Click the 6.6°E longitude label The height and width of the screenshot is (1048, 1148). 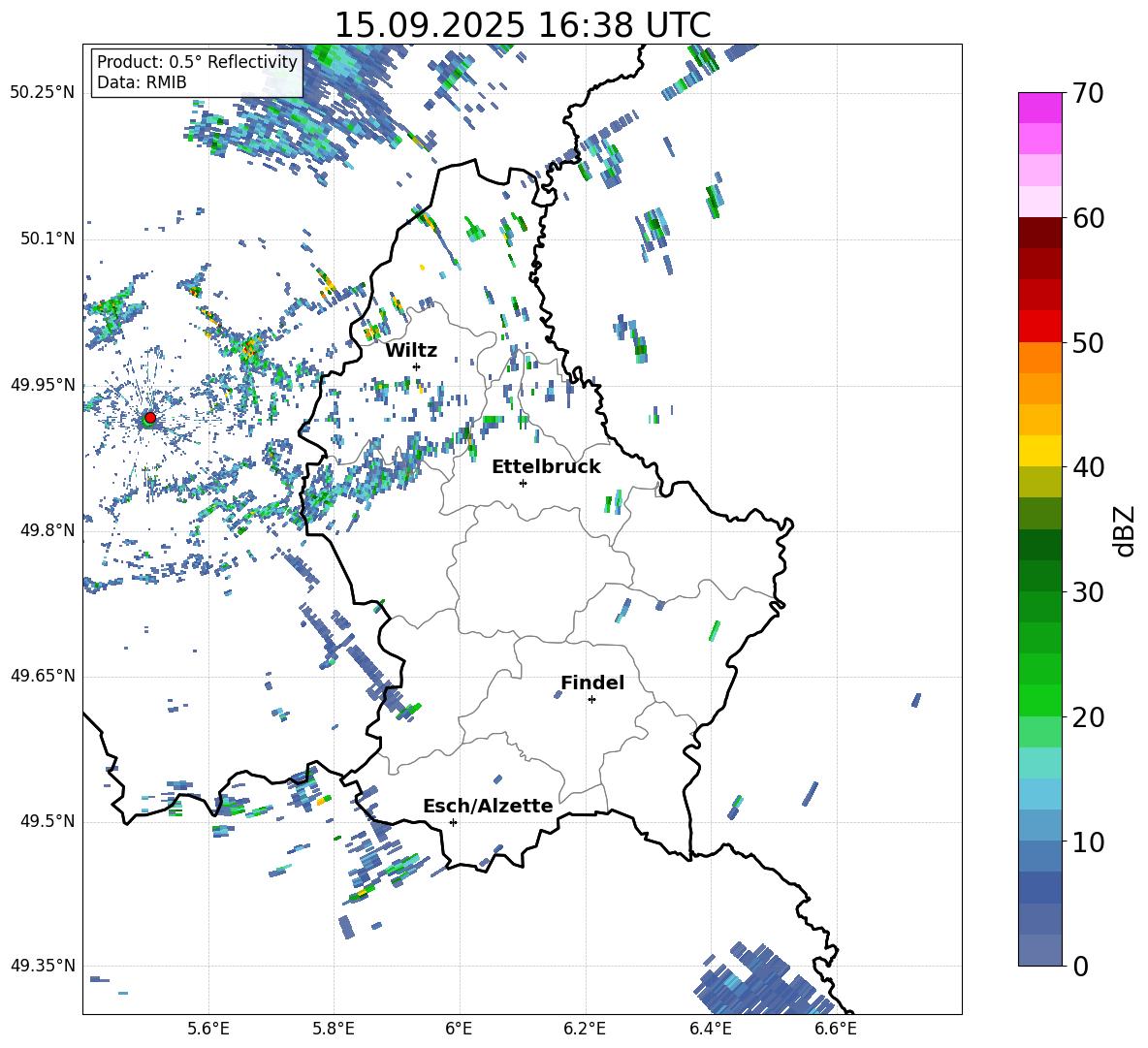[836, 1029]
